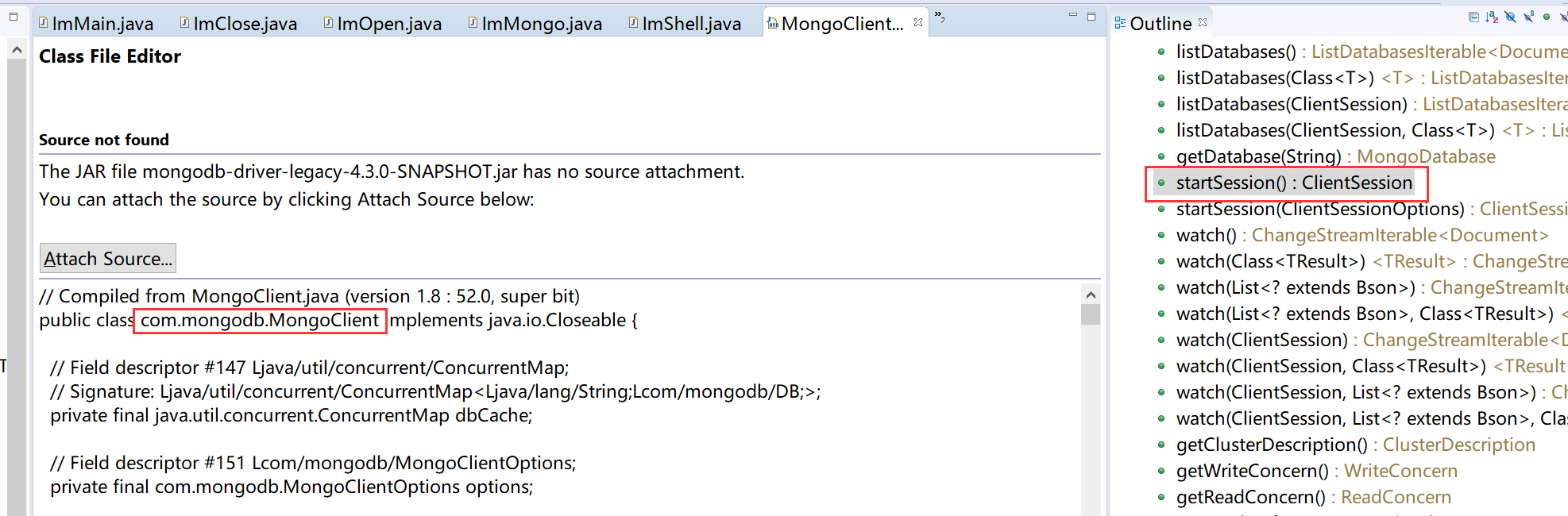The image size is (1568, 516).
Task: Toggle the Hide Fields filter in Outline
Action: coord(1510,17)
